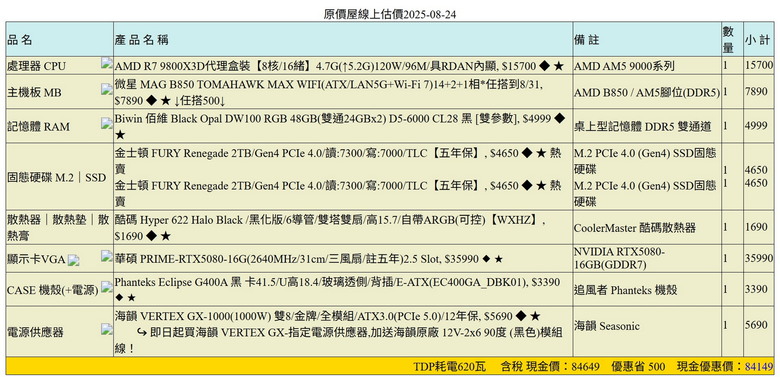Click the 桌上型記憶體 DDR5 雙通道 remark

click(x=643, y=127)
